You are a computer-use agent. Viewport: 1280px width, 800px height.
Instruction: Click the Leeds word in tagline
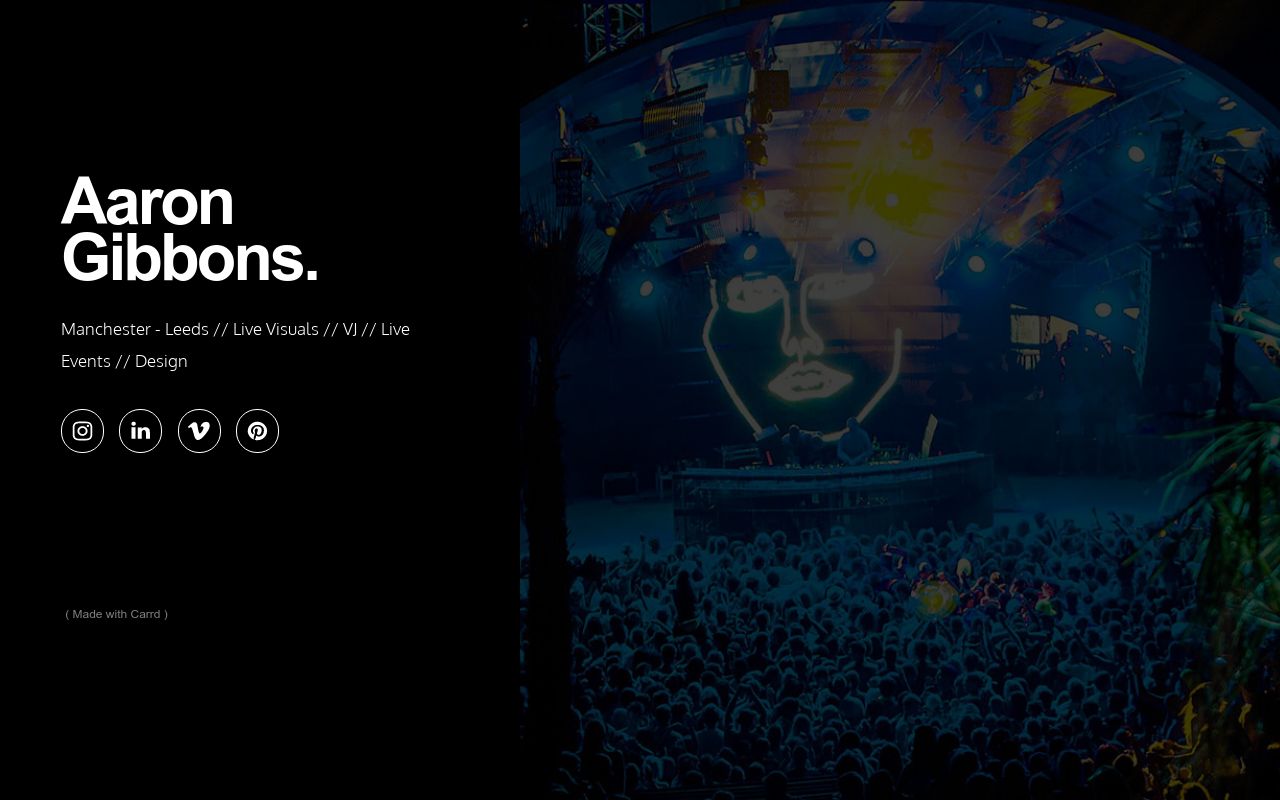tap(187, 329)
